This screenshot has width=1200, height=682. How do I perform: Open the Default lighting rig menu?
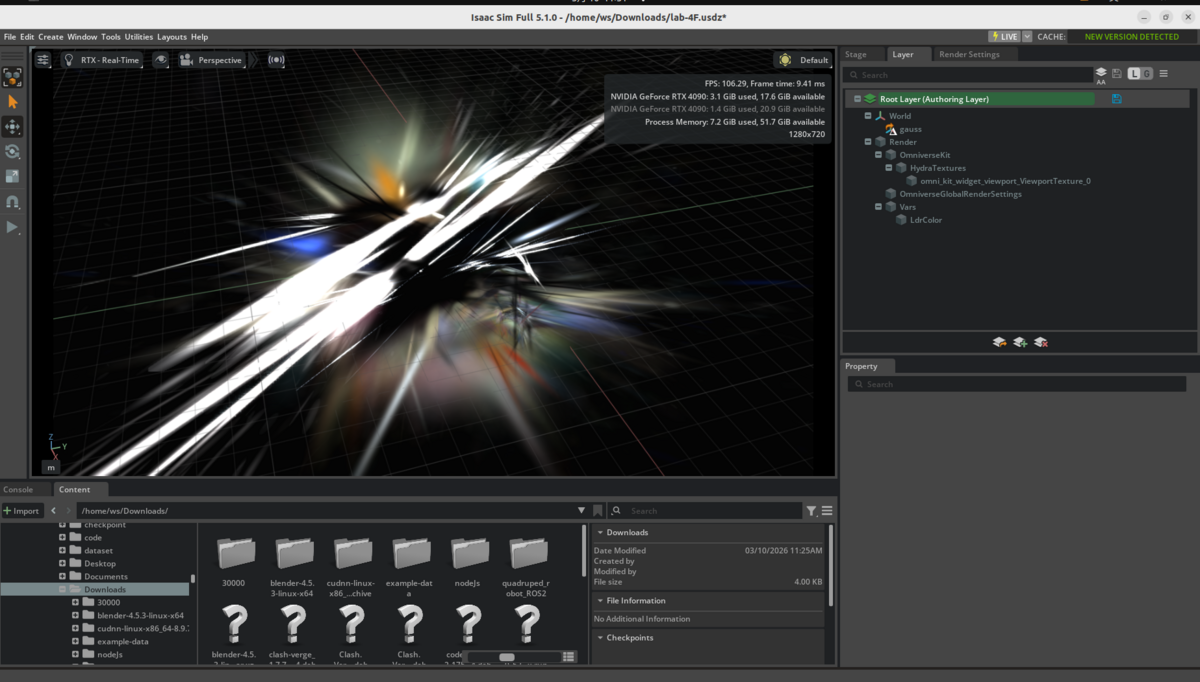click(803, 60)
